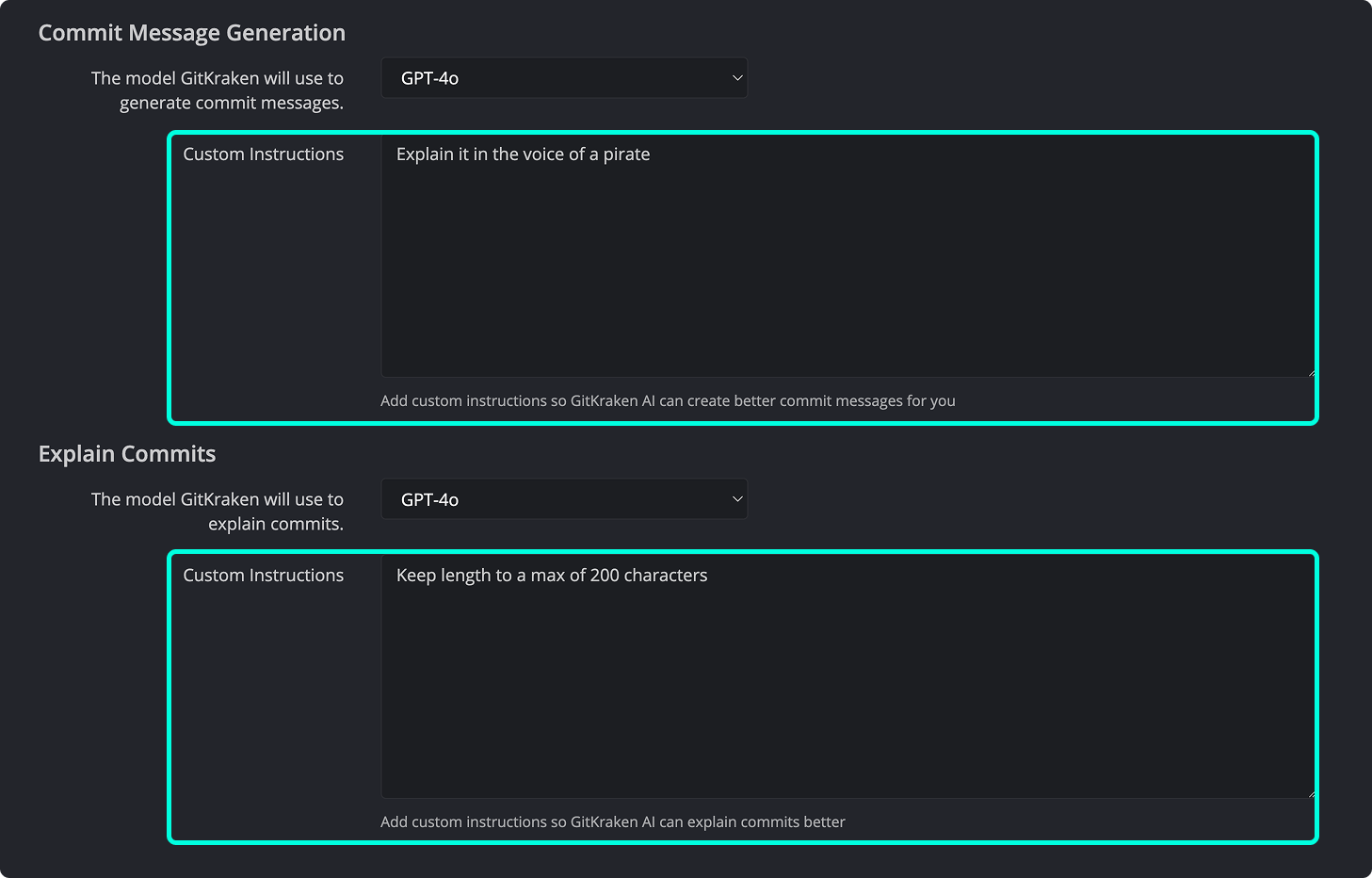Click the 'generate commit messages' model description label

coord(218,90)
